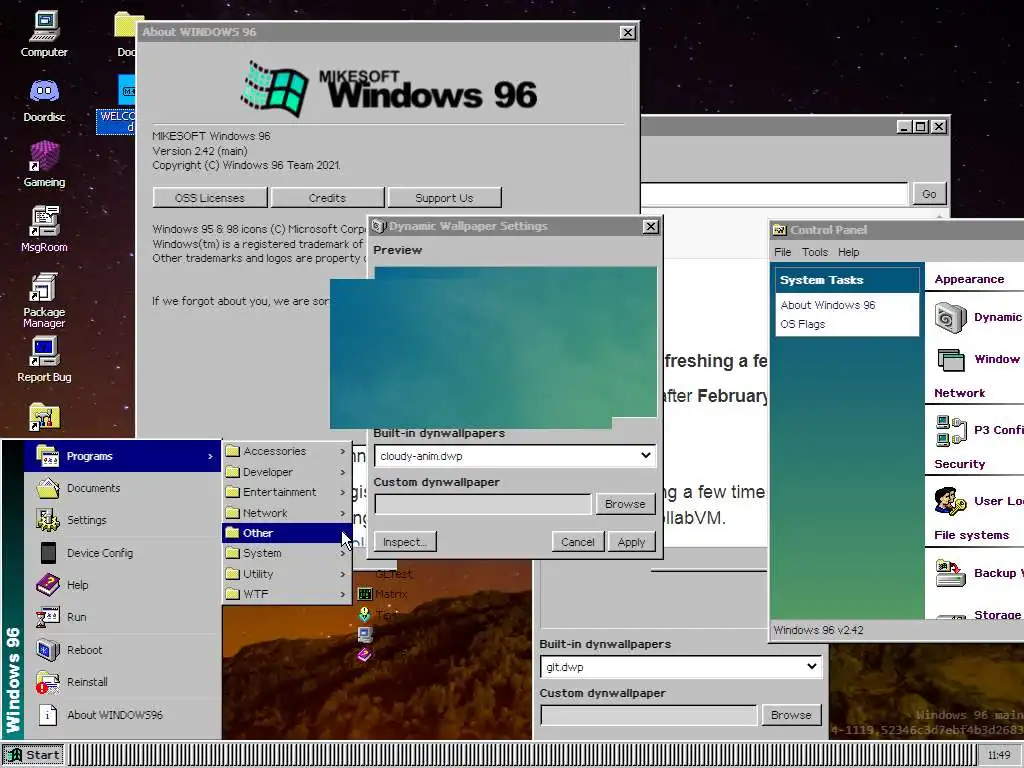This screenshot has height=768, width=1024.
Task: Click Inspect... in Dynamic Wallpaper Settings
Action: [405, 542]
